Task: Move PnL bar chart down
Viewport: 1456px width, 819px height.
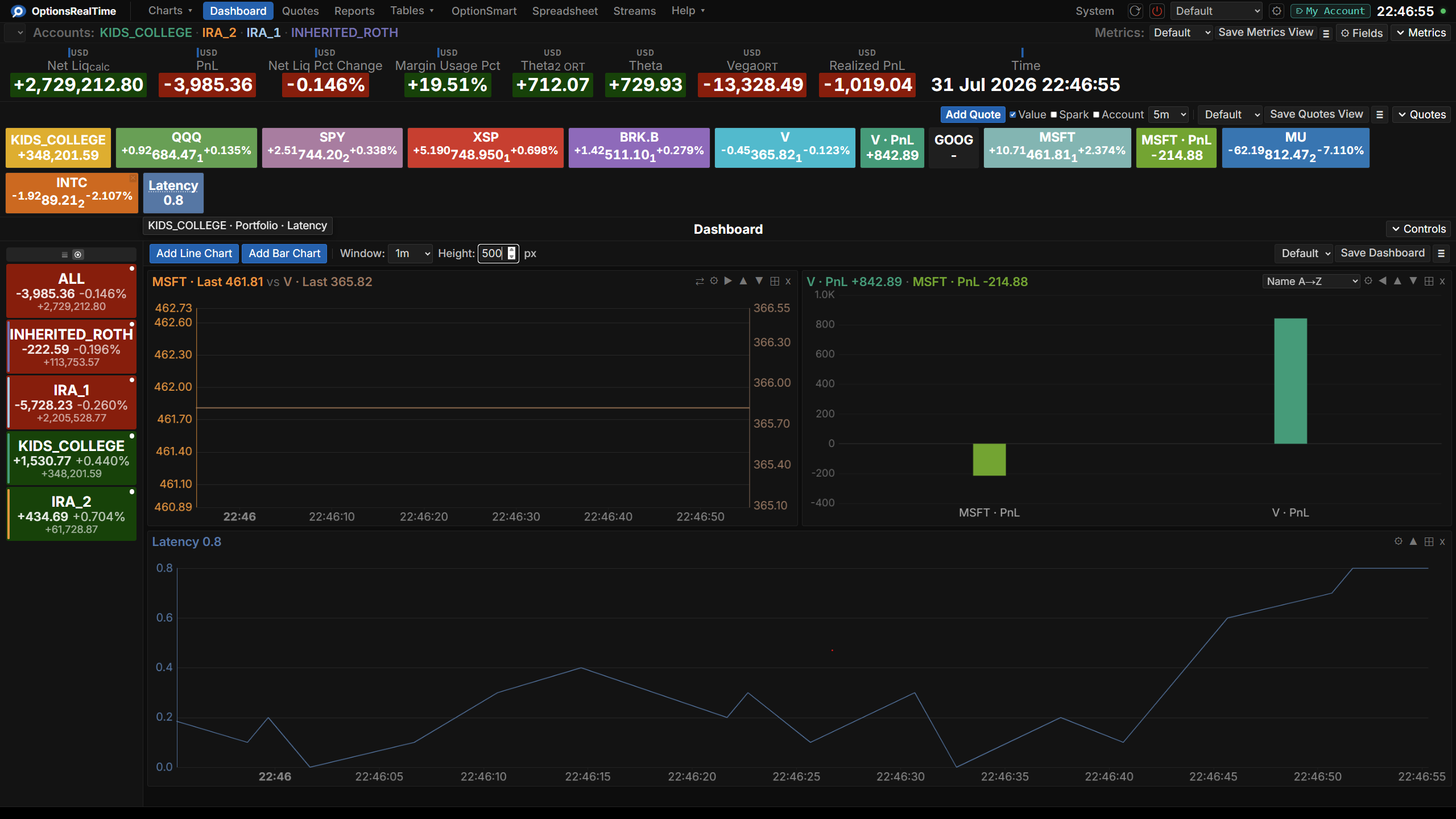Action: click(x=1413, y=281)
